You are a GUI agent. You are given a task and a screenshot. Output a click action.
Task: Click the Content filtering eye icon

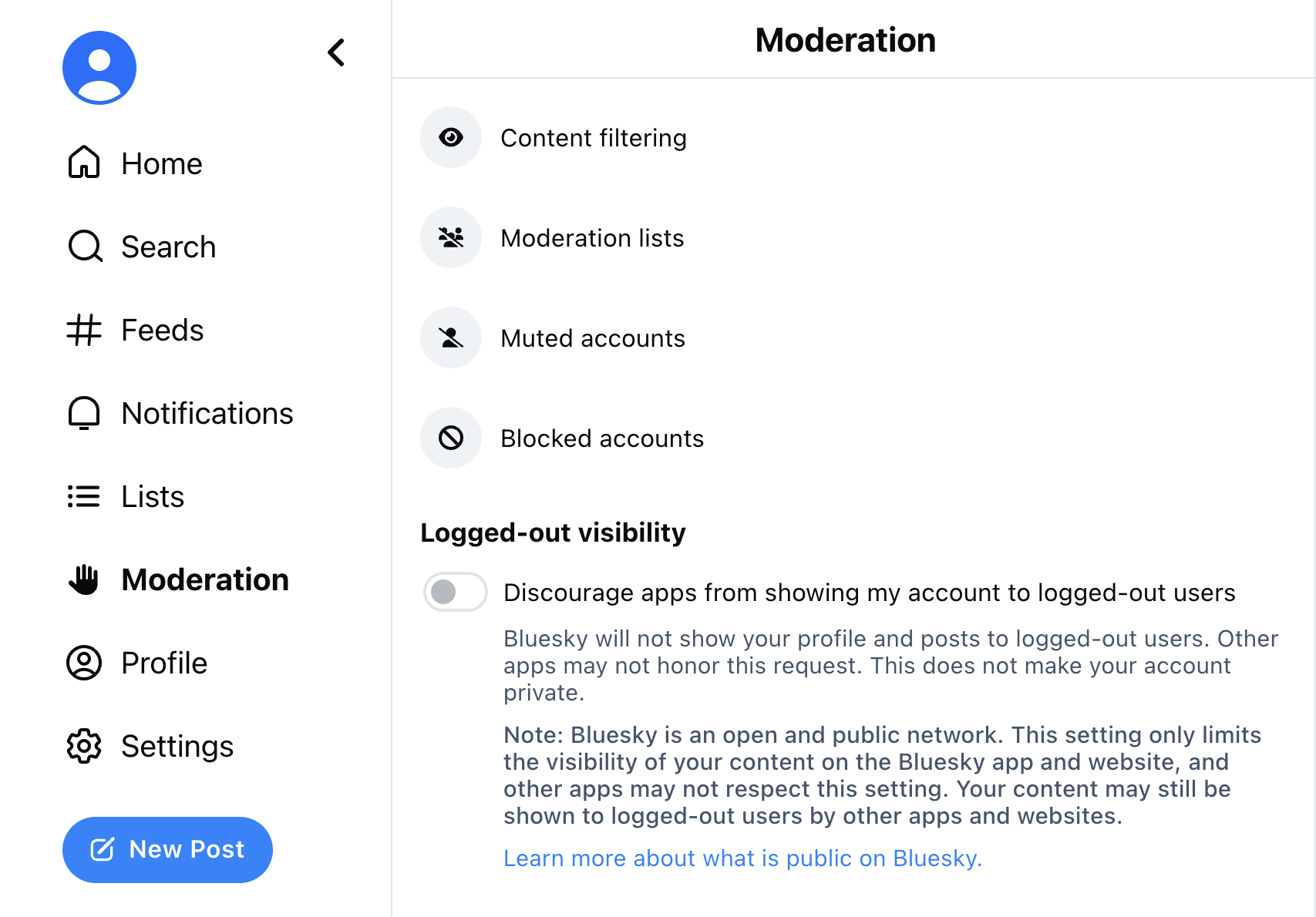pyautogui.click(x=451, y=137)
